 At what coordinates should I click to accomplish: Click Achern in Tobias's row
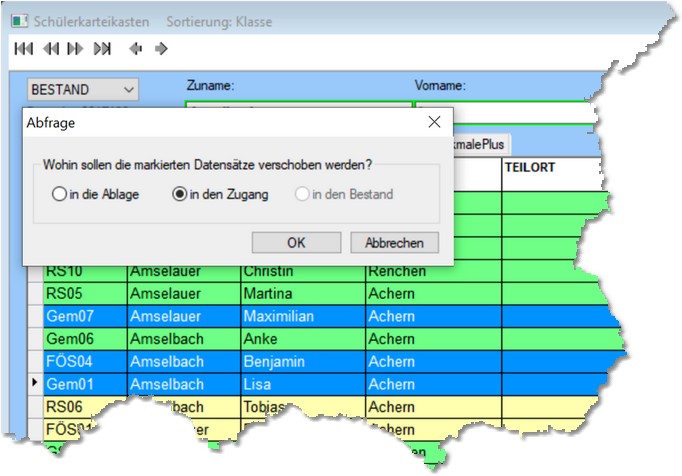(x=434, y=407)
